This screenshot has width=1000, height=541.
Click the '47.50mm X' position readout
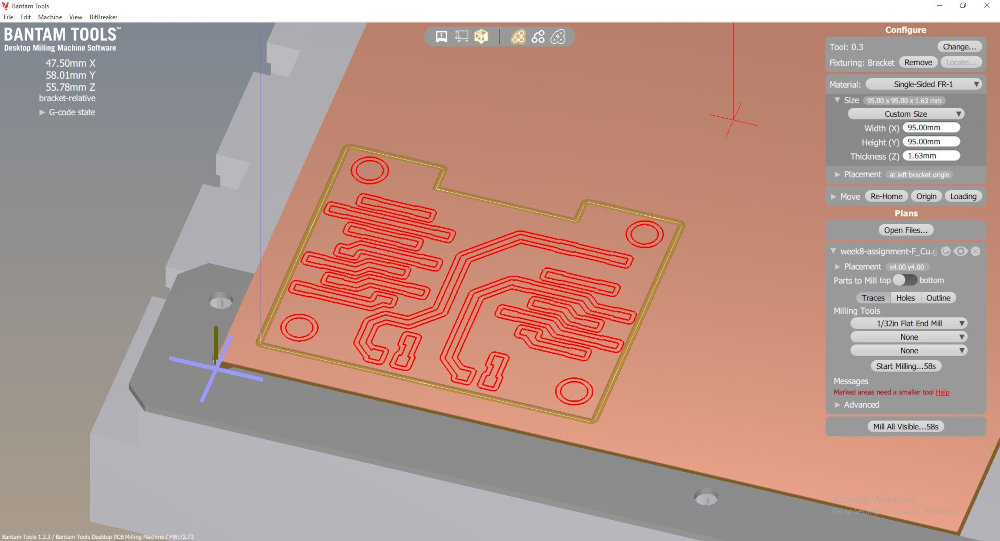(70, 63)
